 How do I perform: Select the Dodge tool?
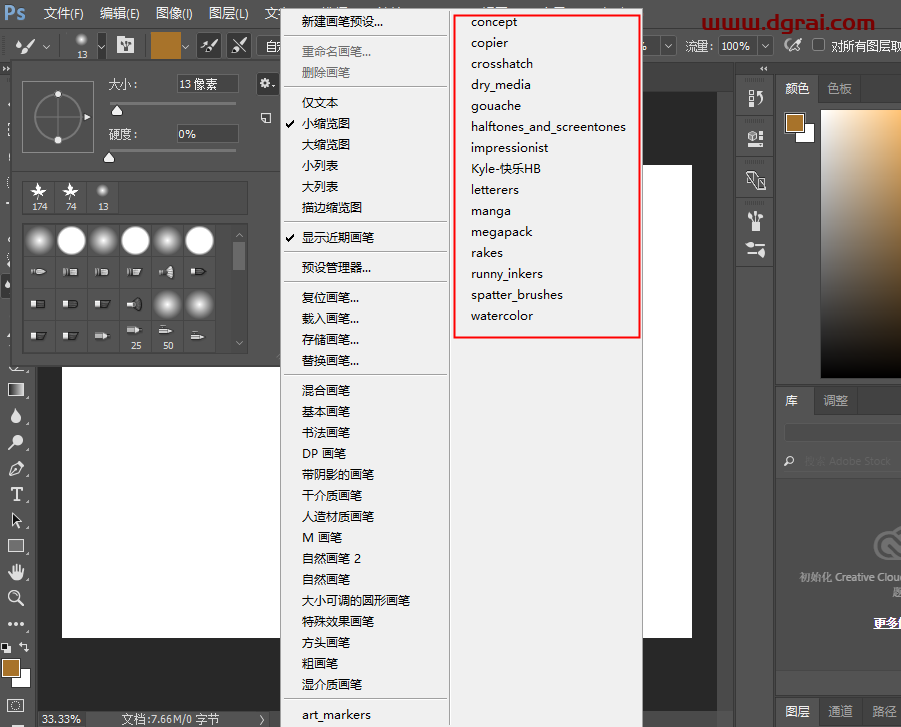tap(15, 441)
